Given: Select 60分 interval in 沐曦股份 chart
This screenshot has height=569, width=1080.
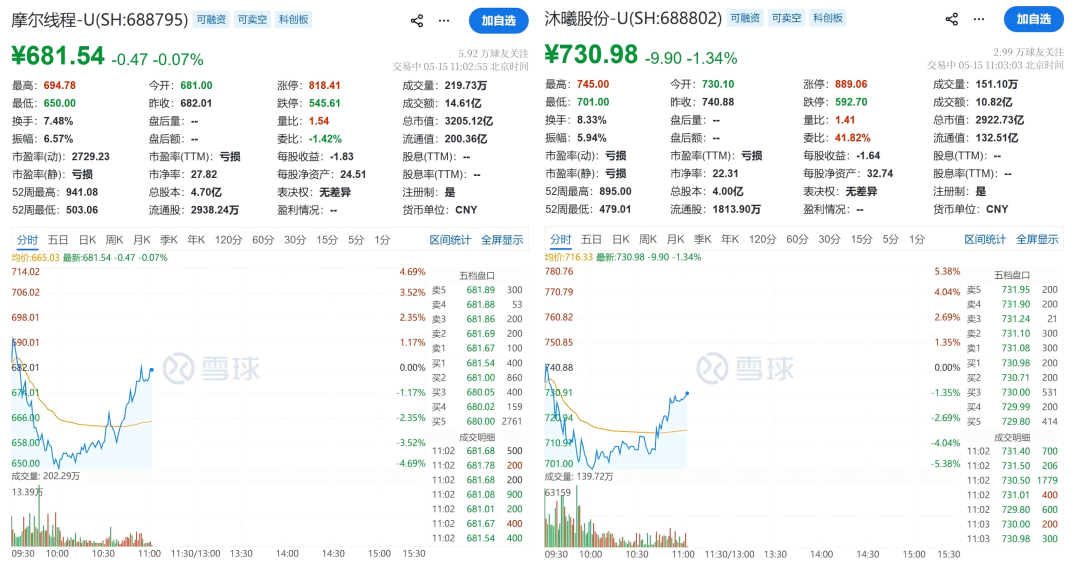Looking at the screenshot, I should (797, 239).
